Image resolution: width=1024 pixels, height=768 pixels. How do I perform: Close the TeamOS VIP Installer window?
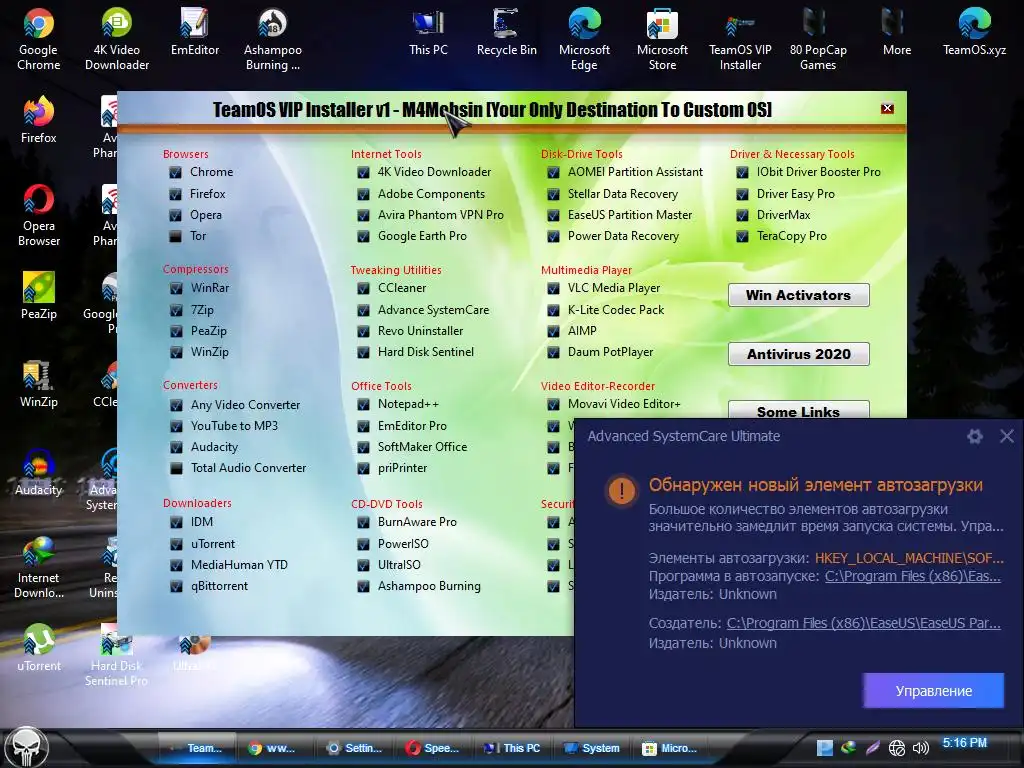[887, 108]
